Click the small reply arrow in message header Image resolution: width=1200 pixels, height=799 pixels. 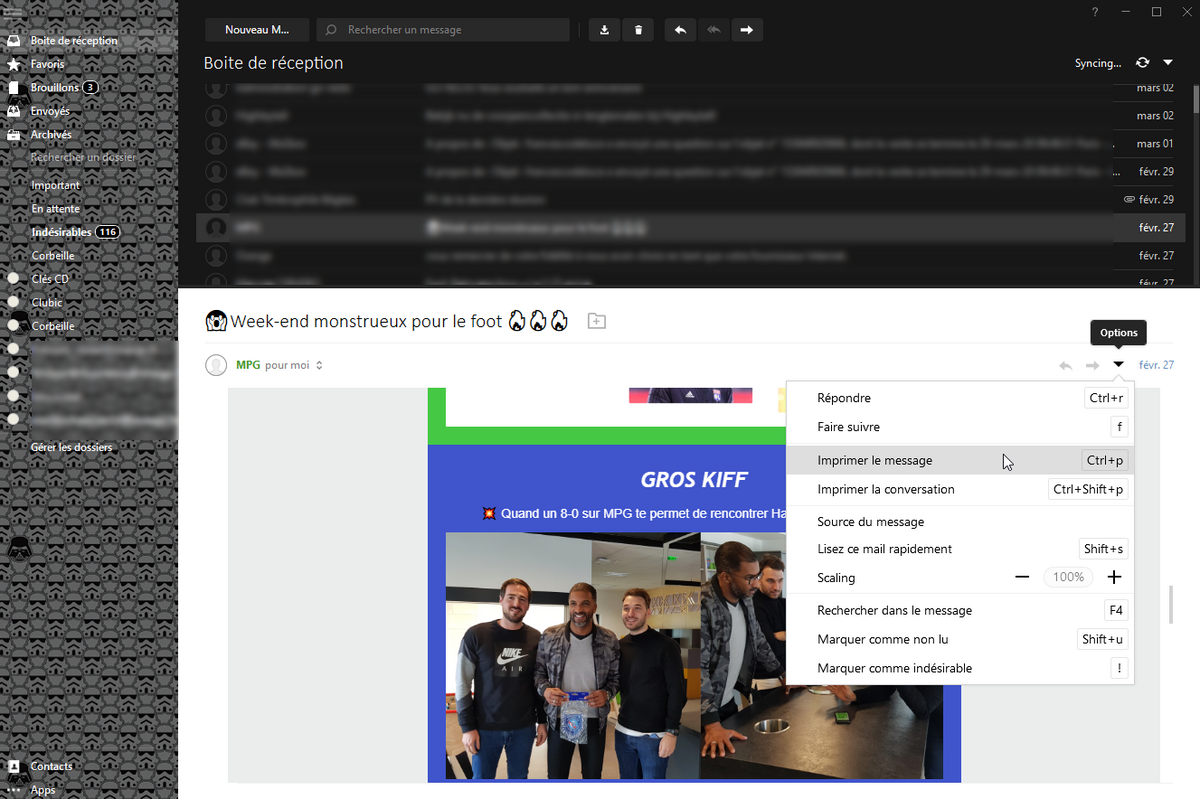[x=1066, y=365]
